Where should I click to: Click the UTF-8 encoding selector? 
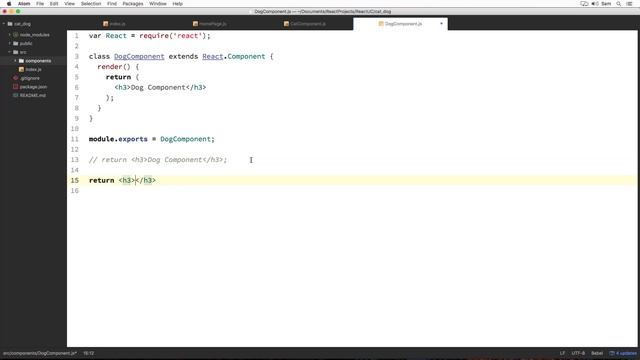(578, 353)
